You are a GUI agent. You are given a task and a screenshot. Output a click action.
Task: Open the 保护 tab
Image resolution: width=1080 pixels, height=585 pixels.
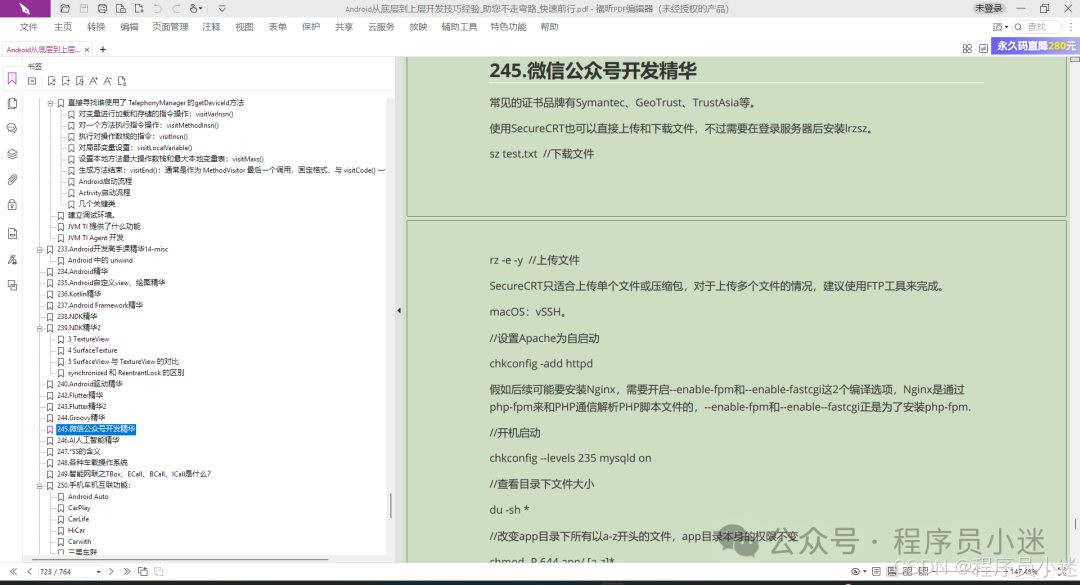(311, 27)
